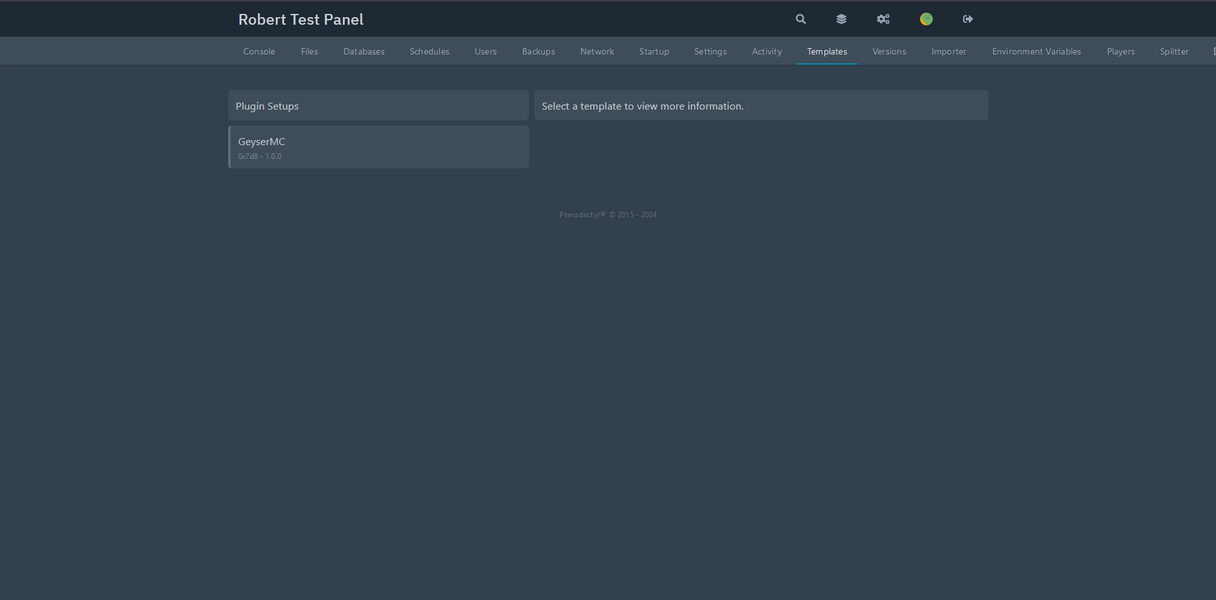Open the Files tab
Viewport: 1216px width, 600px height.
click(309, 51)
